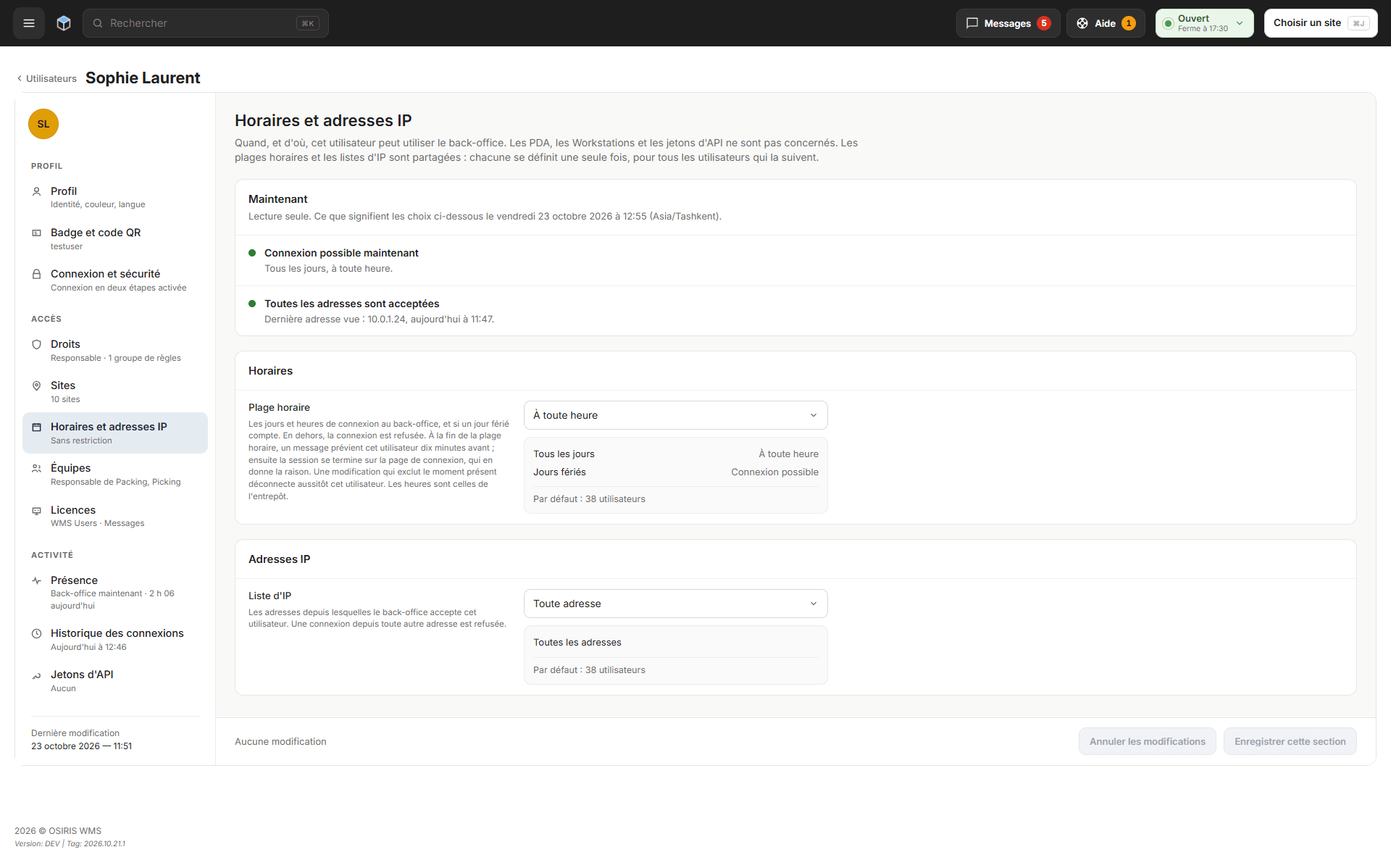Open the Profil section
This screenshot has width=1391, height=868.
click(x=115, y=197)
